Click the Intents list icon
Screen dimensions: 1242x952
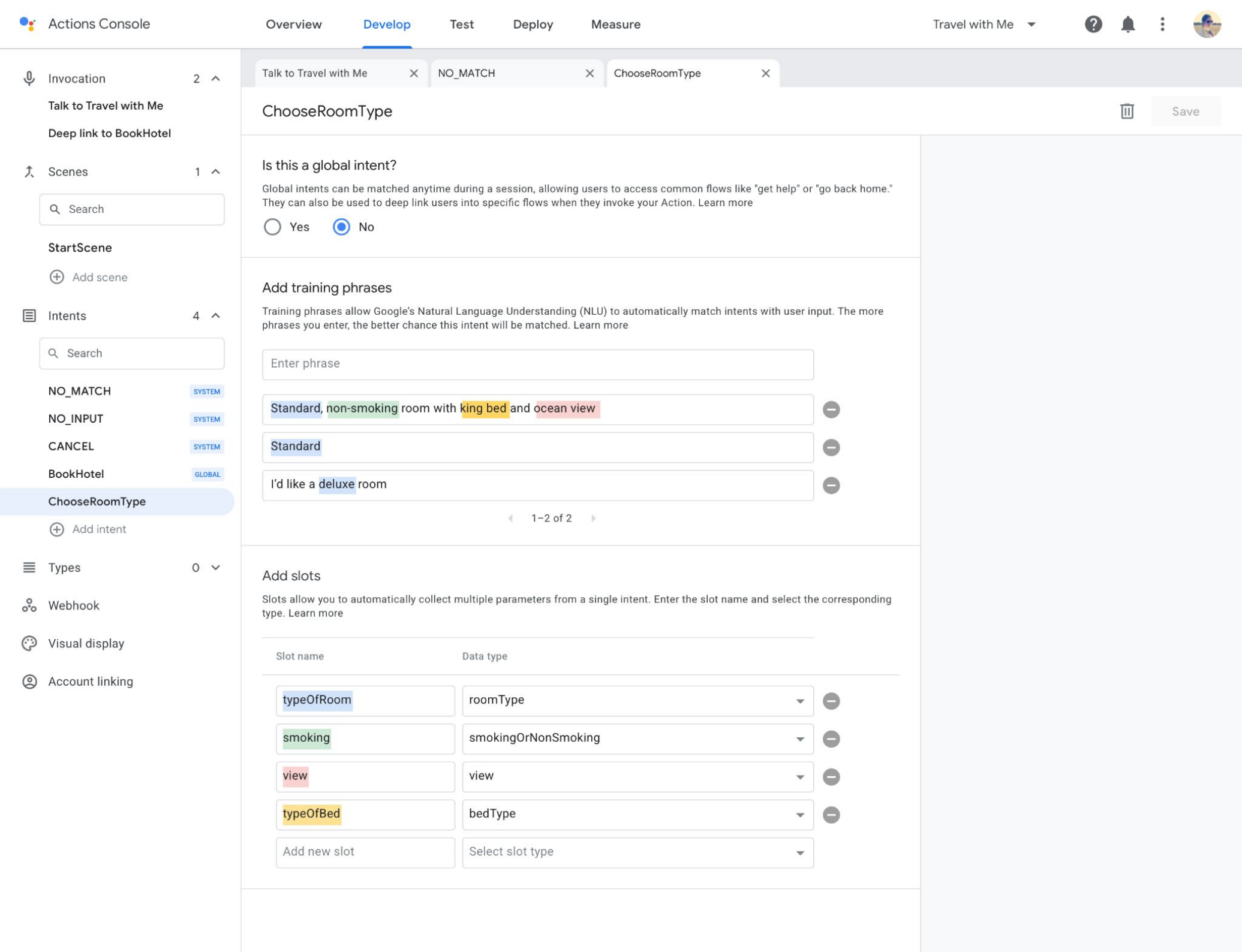coord(29,315)
